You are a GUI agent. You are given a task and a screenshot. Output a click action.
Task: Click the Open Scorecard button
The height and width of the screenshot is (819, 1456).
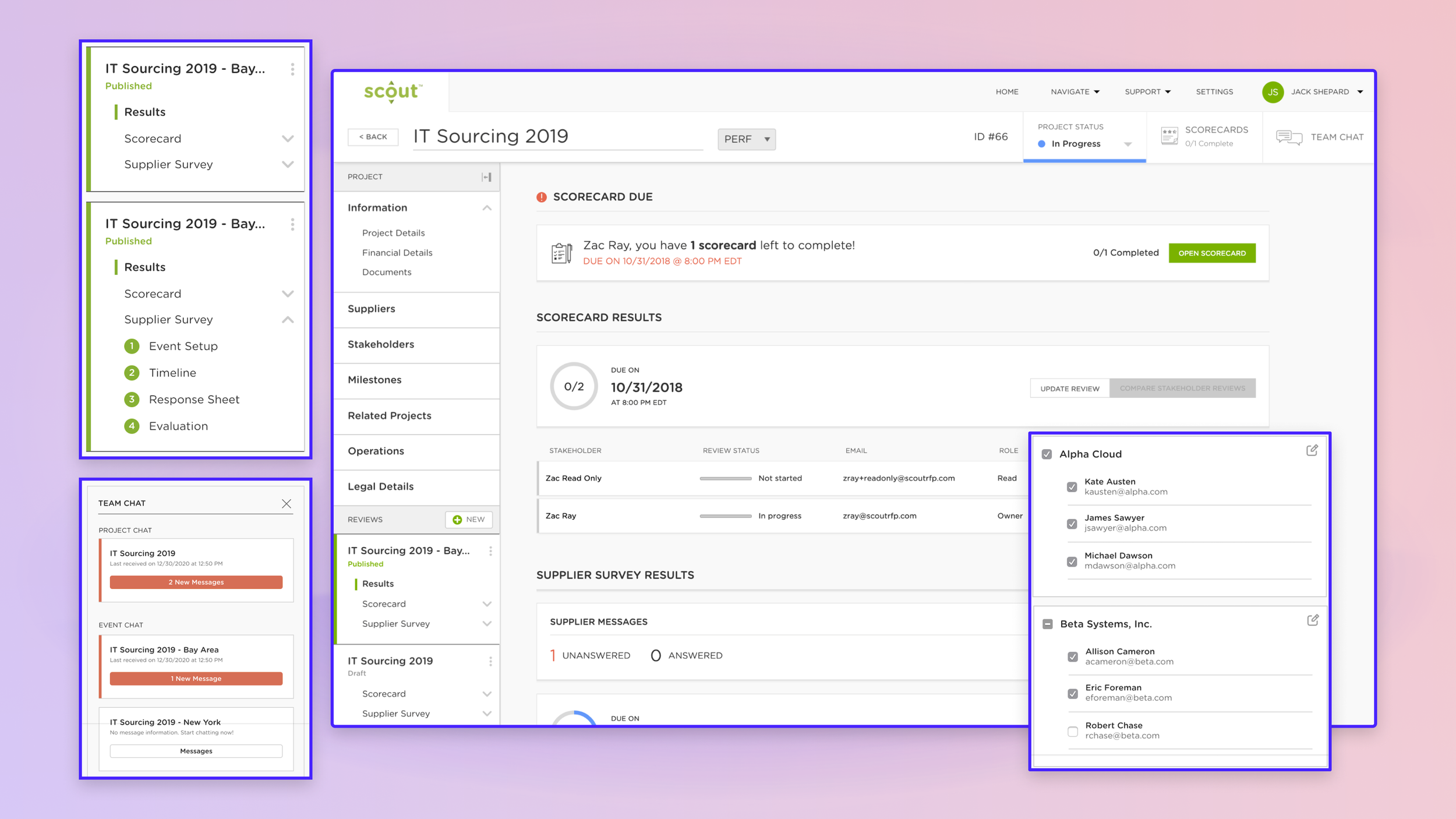pyautogui.click(x=1211, y=253)
